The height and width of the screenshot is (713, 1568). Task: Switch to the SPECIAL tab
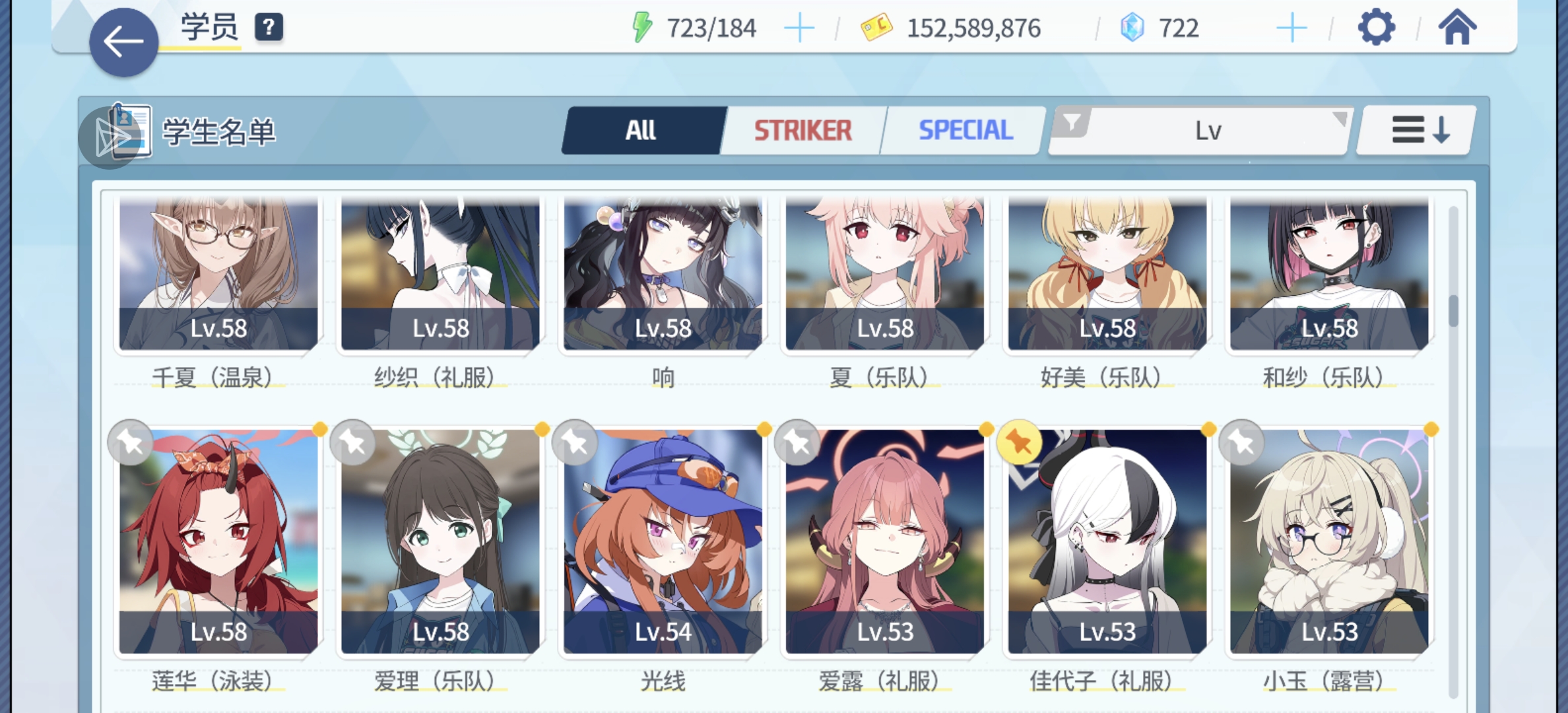click(x=965, y=131)
